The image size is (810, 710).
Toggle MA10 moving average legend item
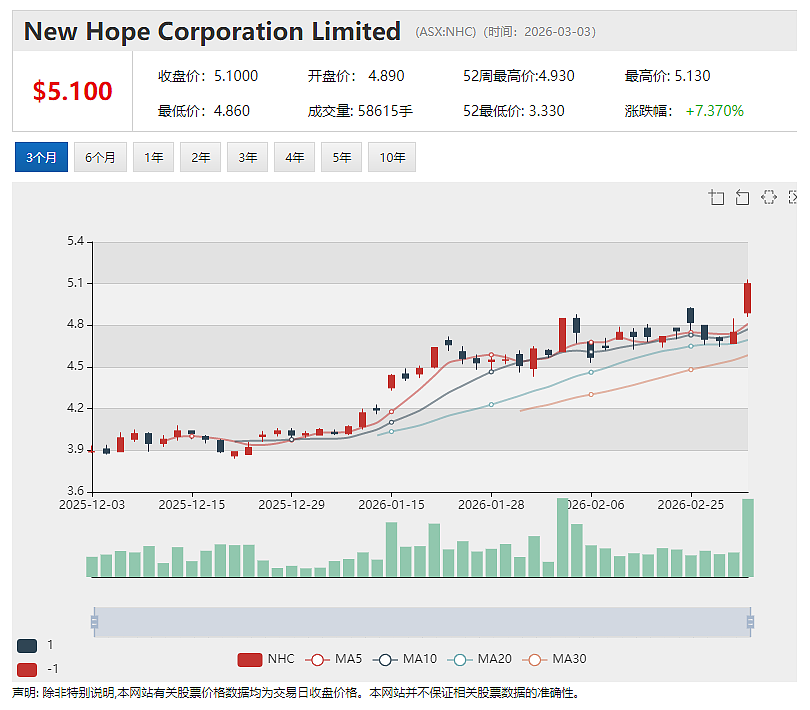404,659
